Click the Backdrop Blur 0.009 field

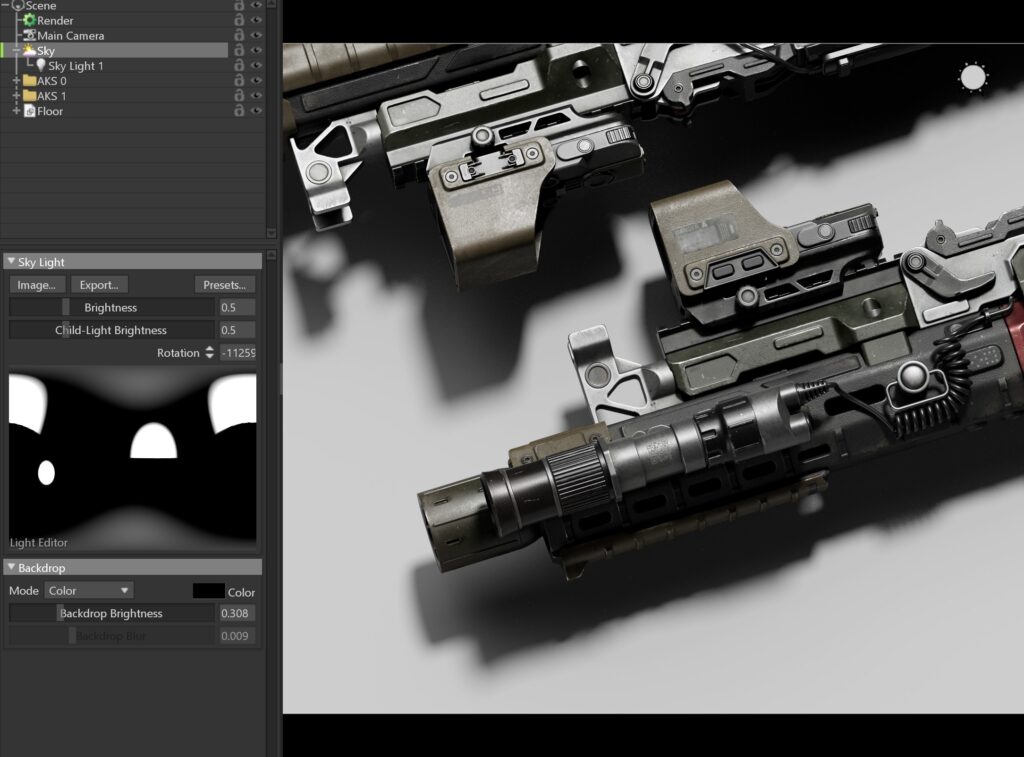pos(236,636)
